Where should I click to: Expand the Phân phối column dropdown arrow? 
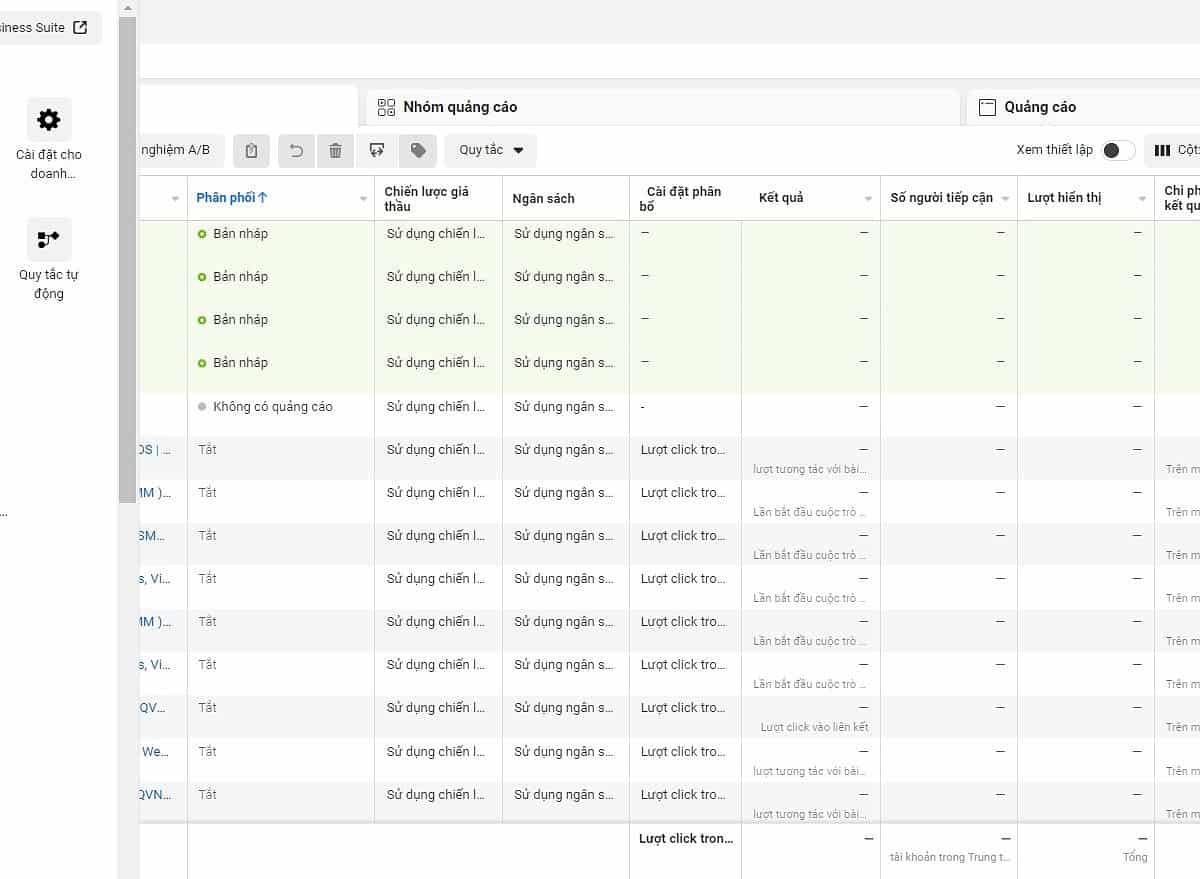click(x=364, y=199)
